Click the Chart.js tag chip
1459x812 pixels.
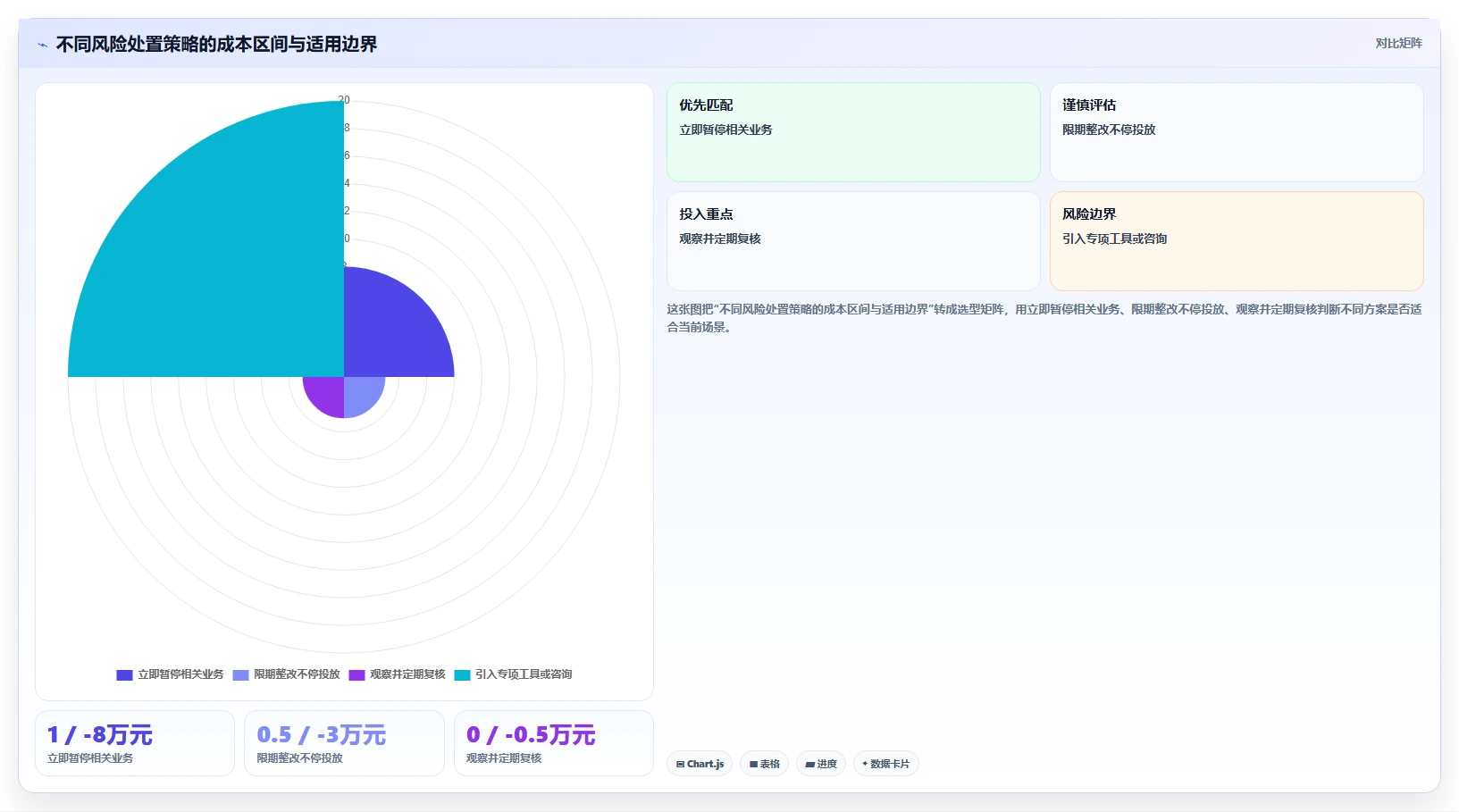700,764
